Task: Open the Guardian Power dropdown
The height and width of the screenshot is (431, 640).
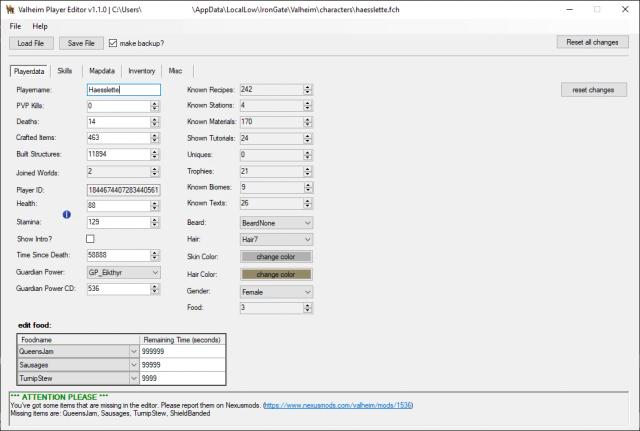Action: pos(124,273)
